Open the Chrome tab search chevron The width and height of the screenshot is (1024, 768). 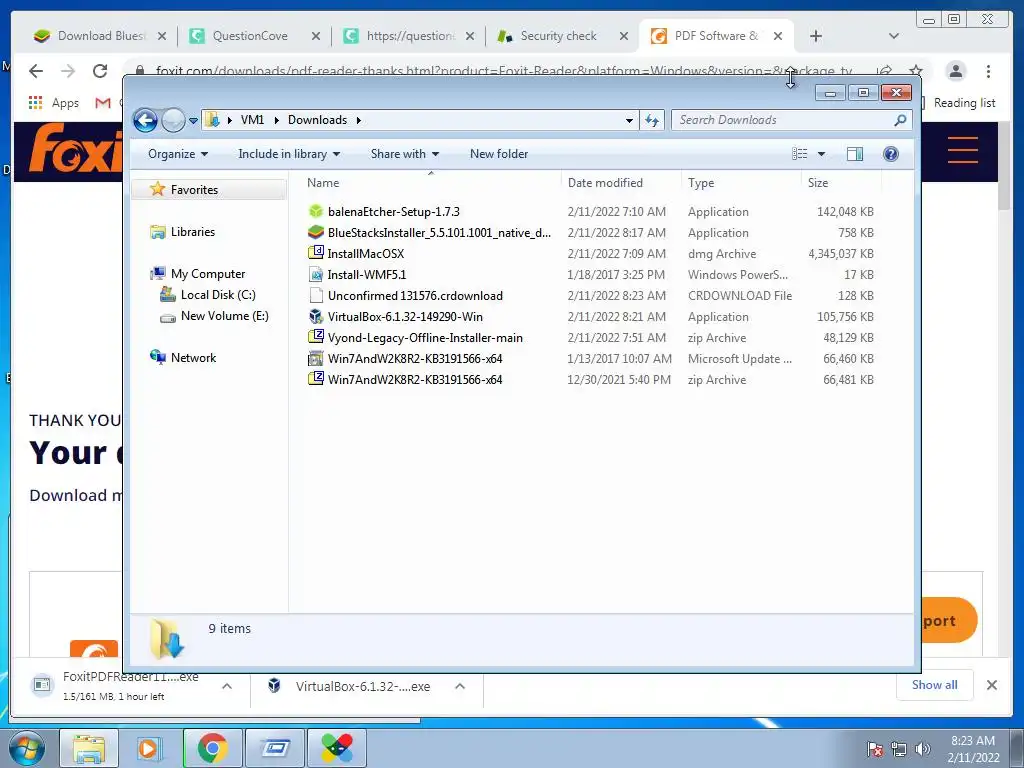tap(894, 36)
